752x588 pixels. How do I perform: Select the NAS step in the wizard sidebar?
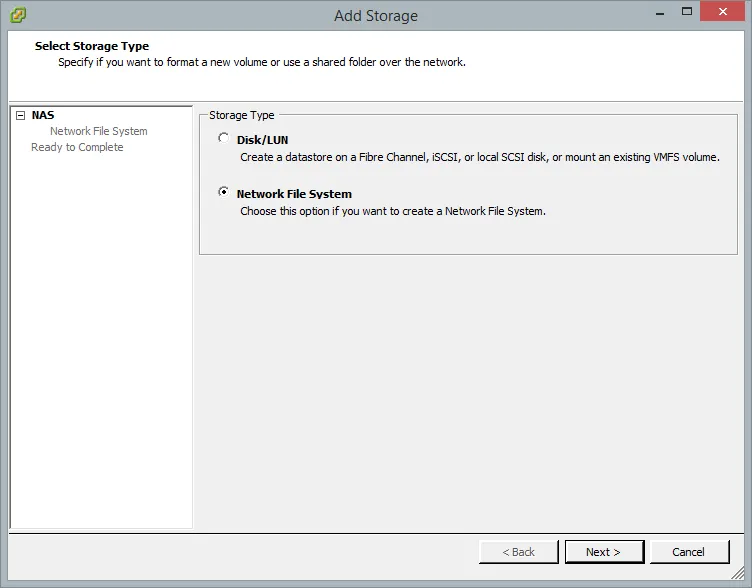(43, 115)
